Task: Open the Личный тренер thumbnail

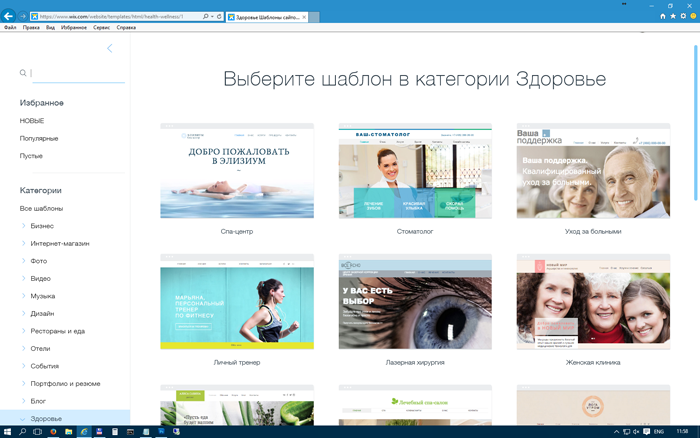Action: (237, 302)
